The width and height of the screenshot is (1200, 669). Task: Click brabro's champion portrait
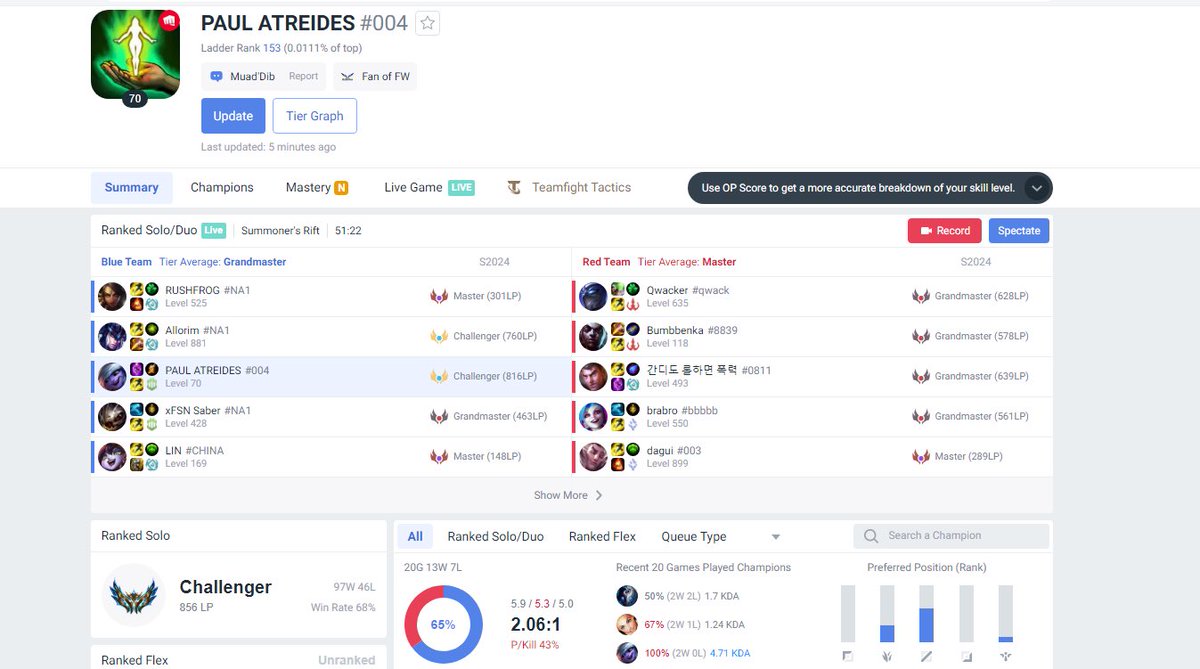[593, 416]
